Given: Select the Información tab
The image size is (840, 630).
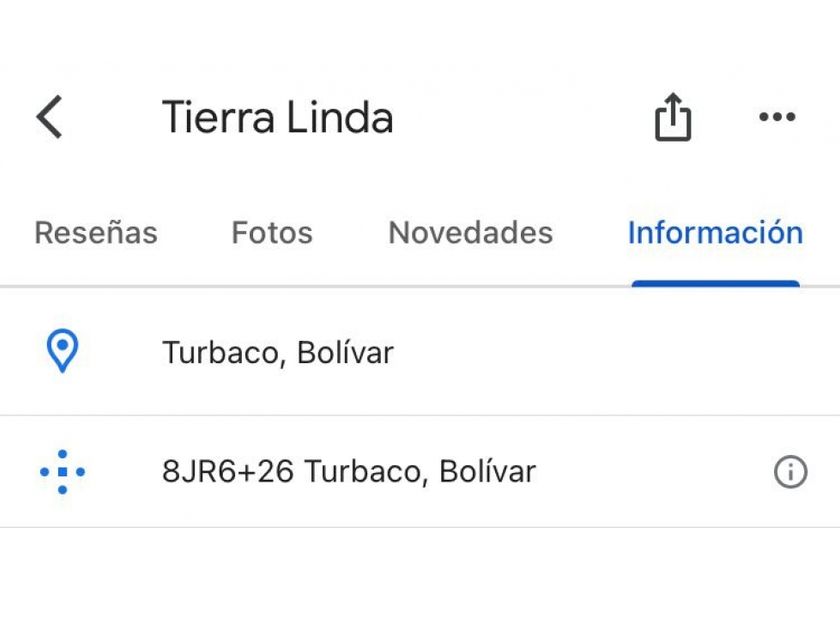Looking at the screenshot, I should (x=715, y=233).
